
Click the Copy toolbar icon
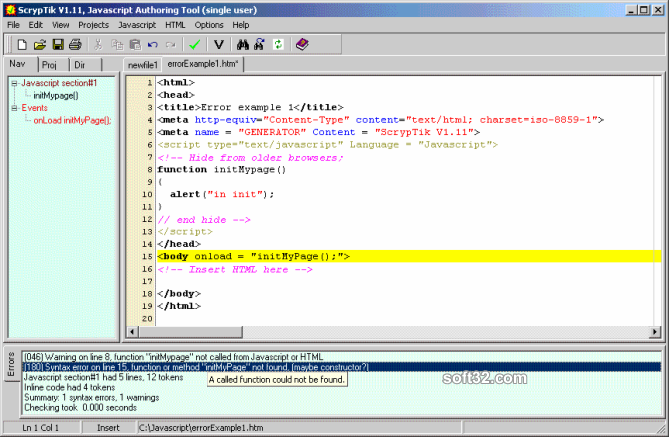coord(117,44)
